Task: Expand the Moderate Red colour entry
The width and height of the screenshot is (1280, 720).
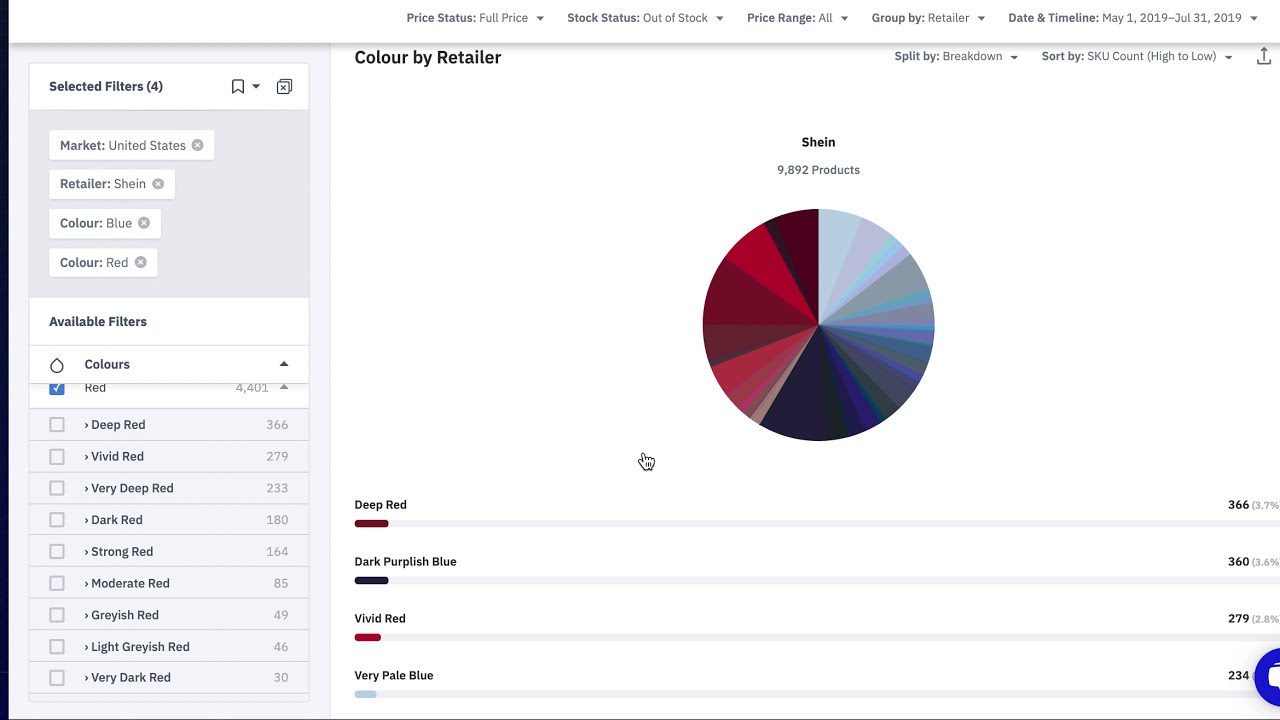Action: [x=127, y=583]
